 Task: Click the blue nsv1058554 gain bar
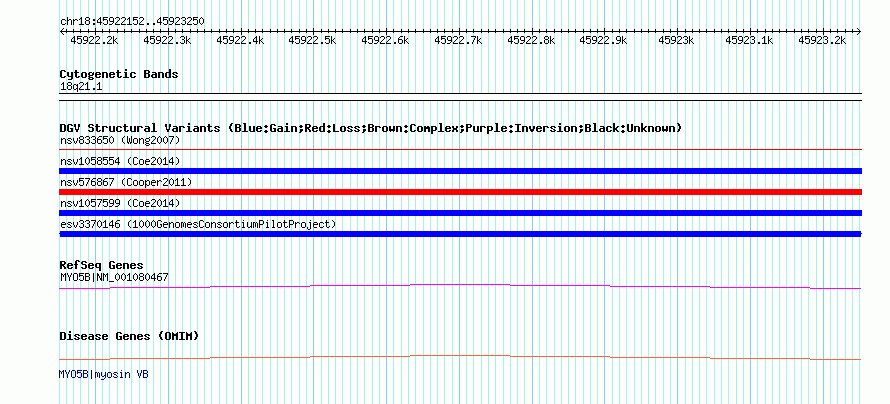tap(460, 171)
